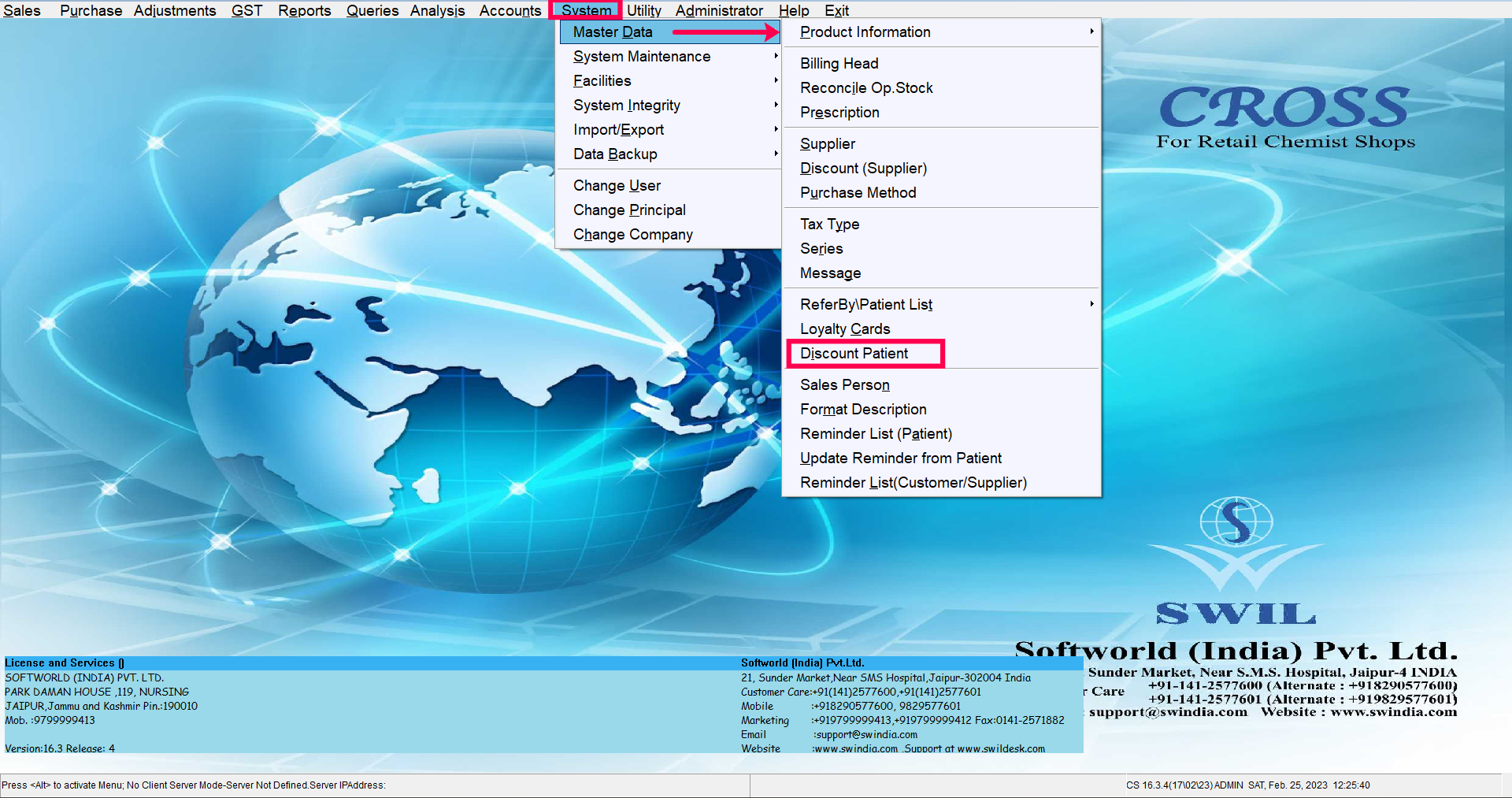Click Exit in the menu bar
This screenshot has height=798, width=1512.
836,10
